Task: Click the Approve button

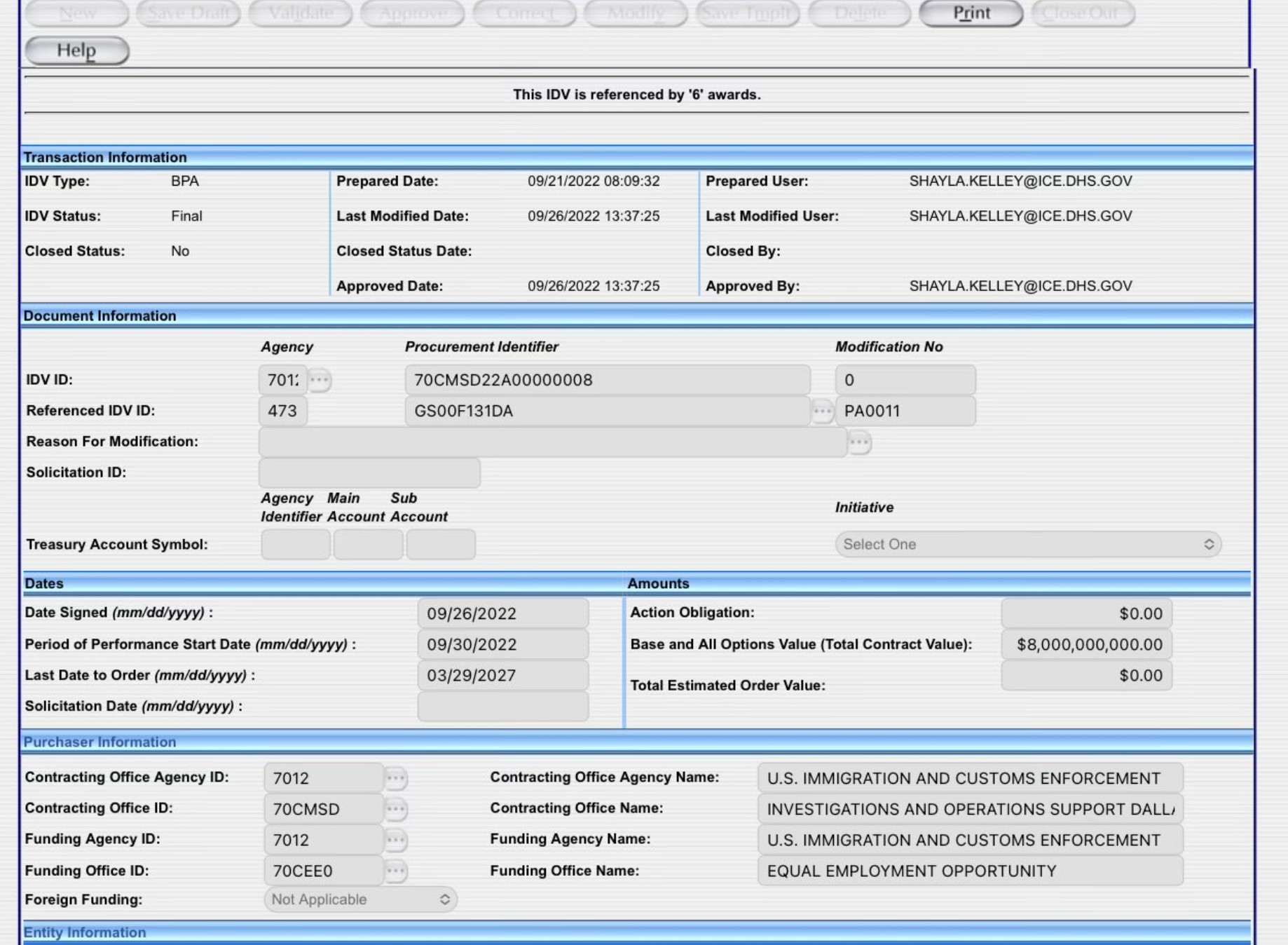Action: click(412, 13)
